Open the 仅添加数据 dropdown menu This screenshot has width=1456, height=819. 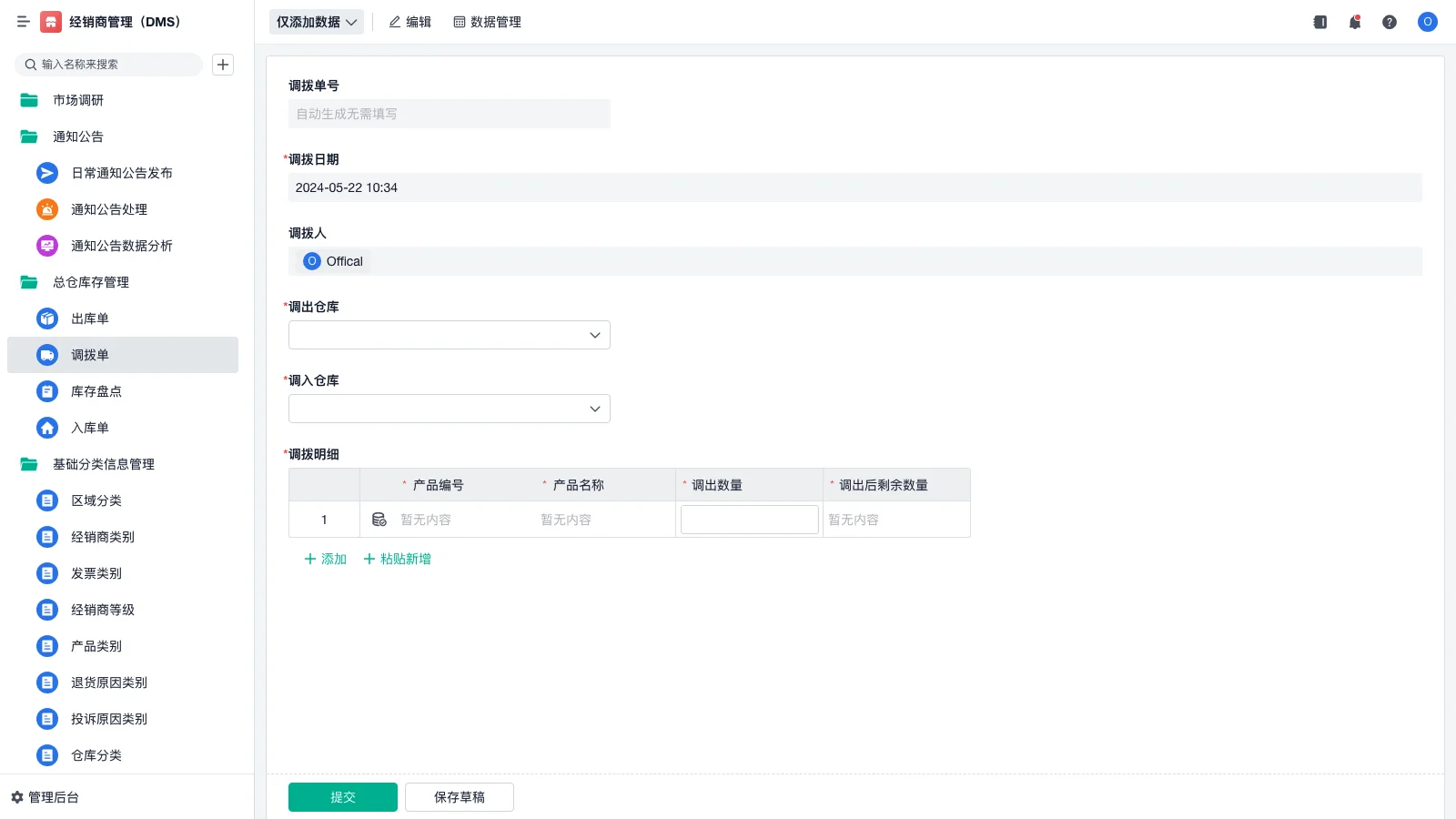(x=315, y=22)
